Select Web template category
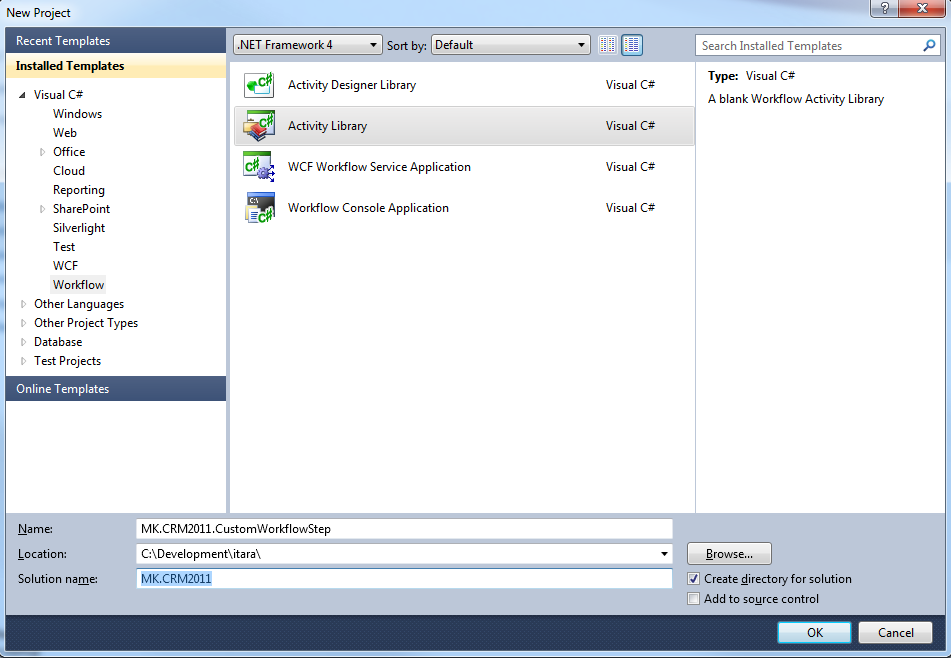Viewport: 951px width, 658px height. (x=64, y=133)
